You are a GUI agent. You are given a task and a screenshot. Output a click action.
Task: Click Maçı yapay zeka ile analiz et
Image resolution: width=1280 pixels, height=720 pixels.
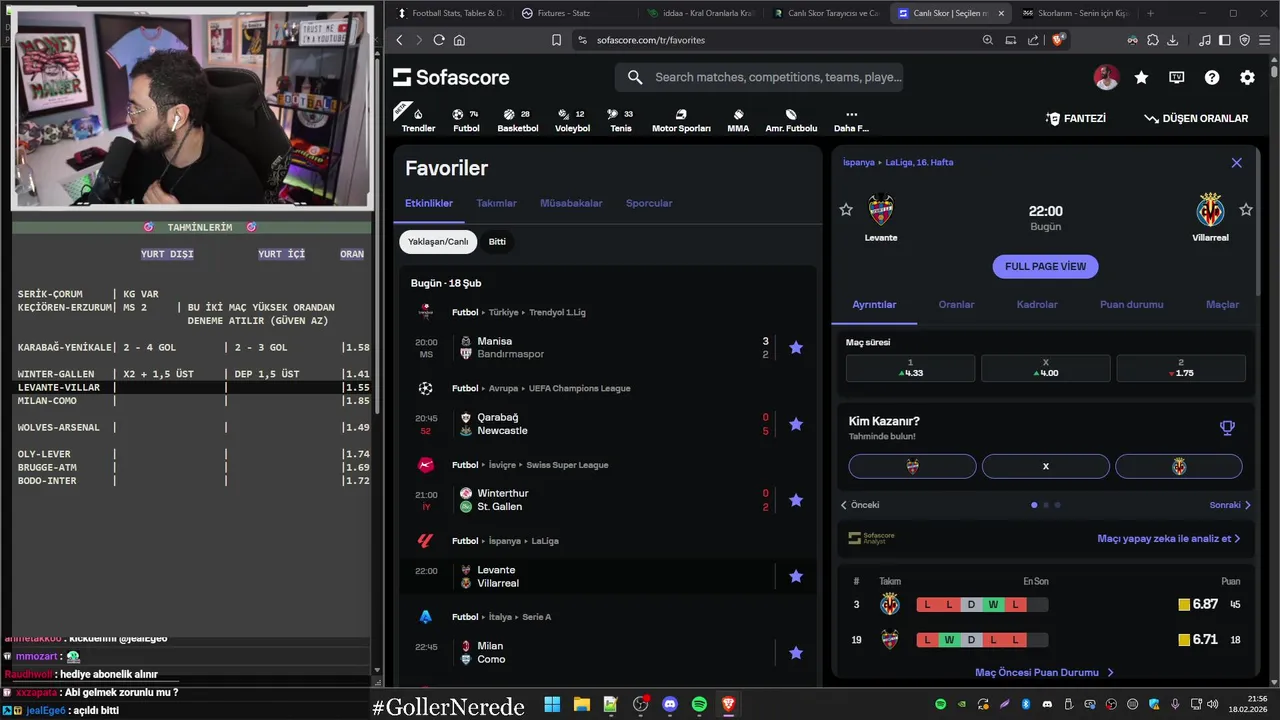point(1169,538)
